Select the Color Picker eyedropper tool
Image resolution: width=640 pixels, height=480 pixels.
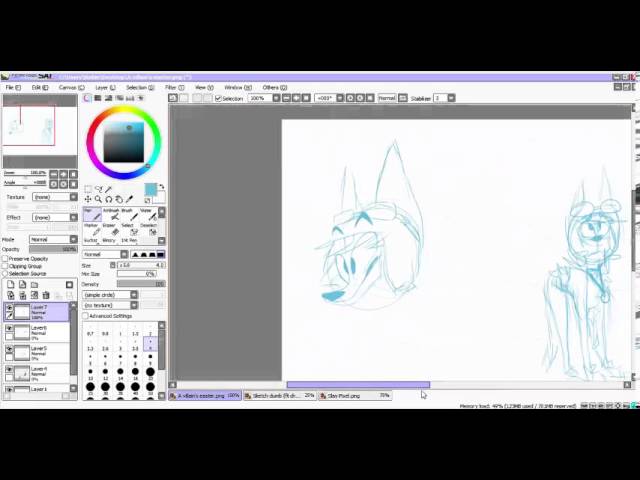click(x=129, y=199)
